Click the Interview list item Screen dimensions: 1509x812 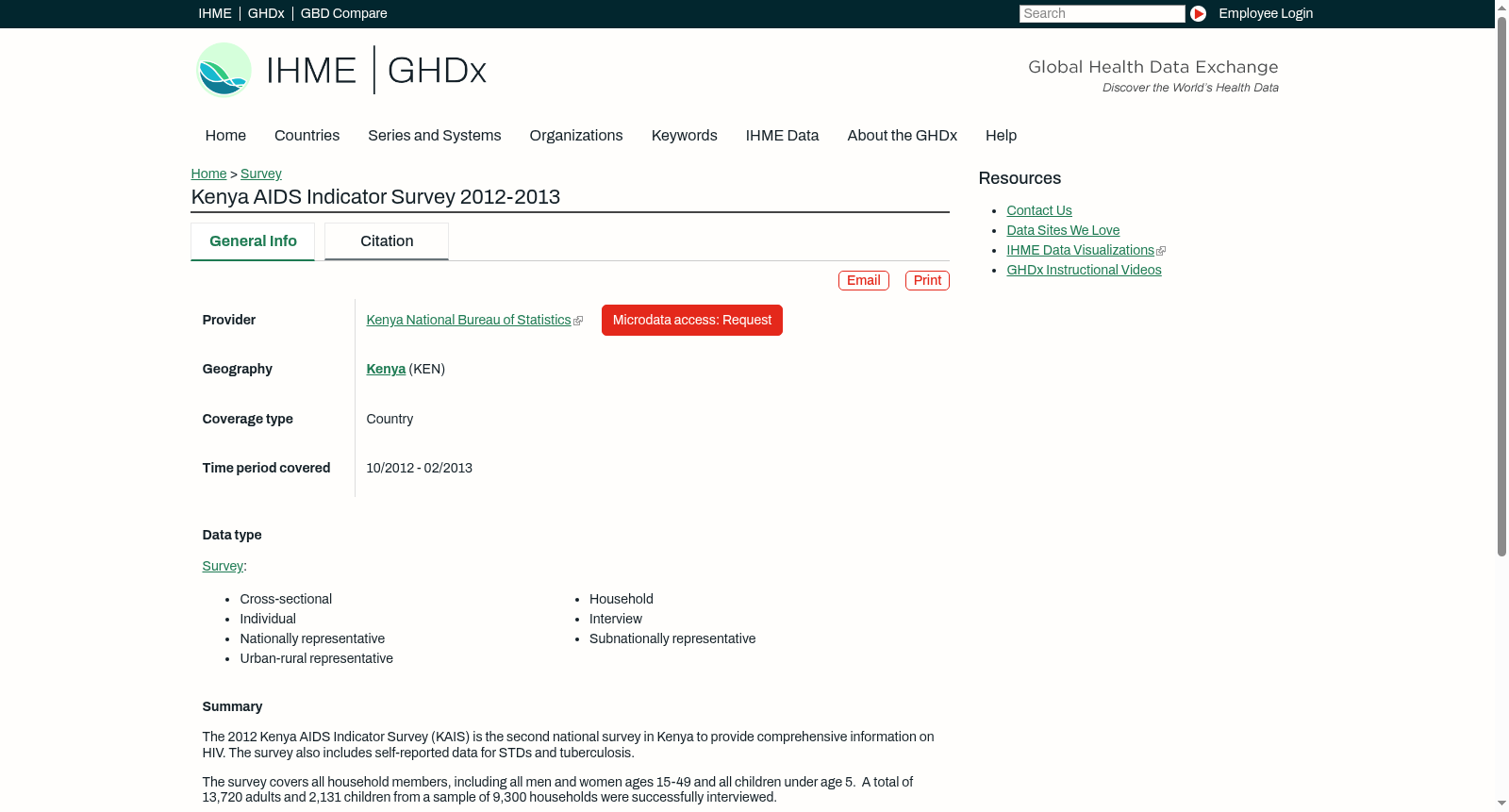point(616,620)
